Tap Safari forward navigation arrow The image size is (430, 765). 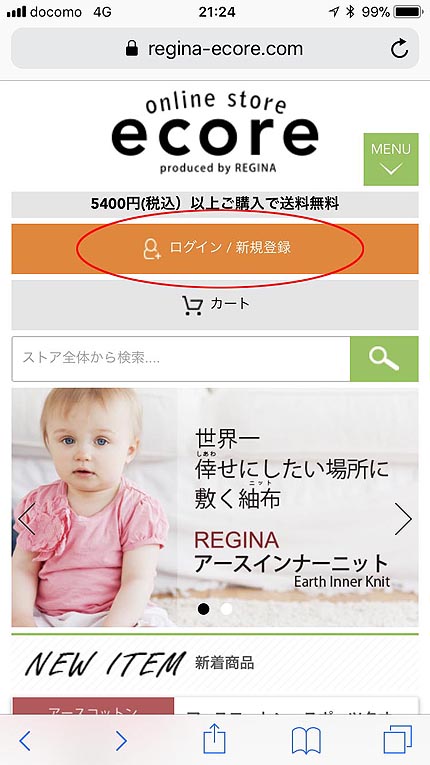point(121,741)
